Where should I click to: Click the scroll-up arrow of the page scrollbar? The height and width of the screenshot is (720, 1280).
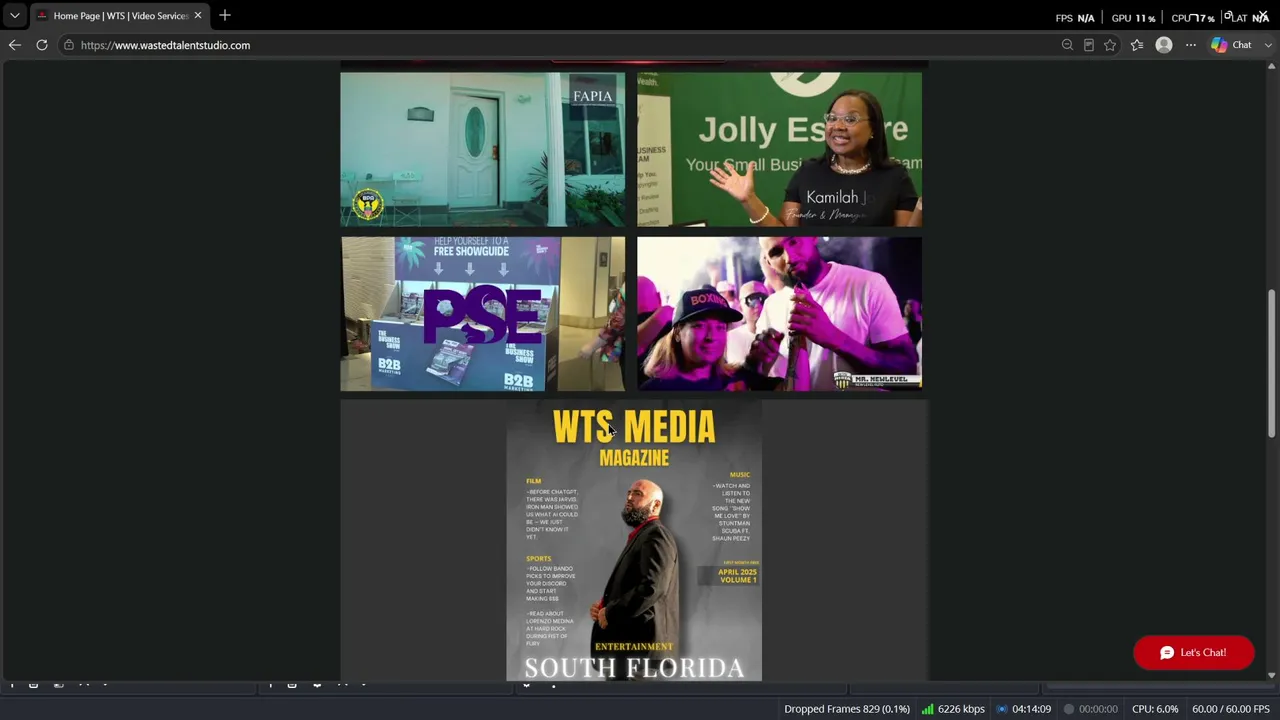point(1272,67)
